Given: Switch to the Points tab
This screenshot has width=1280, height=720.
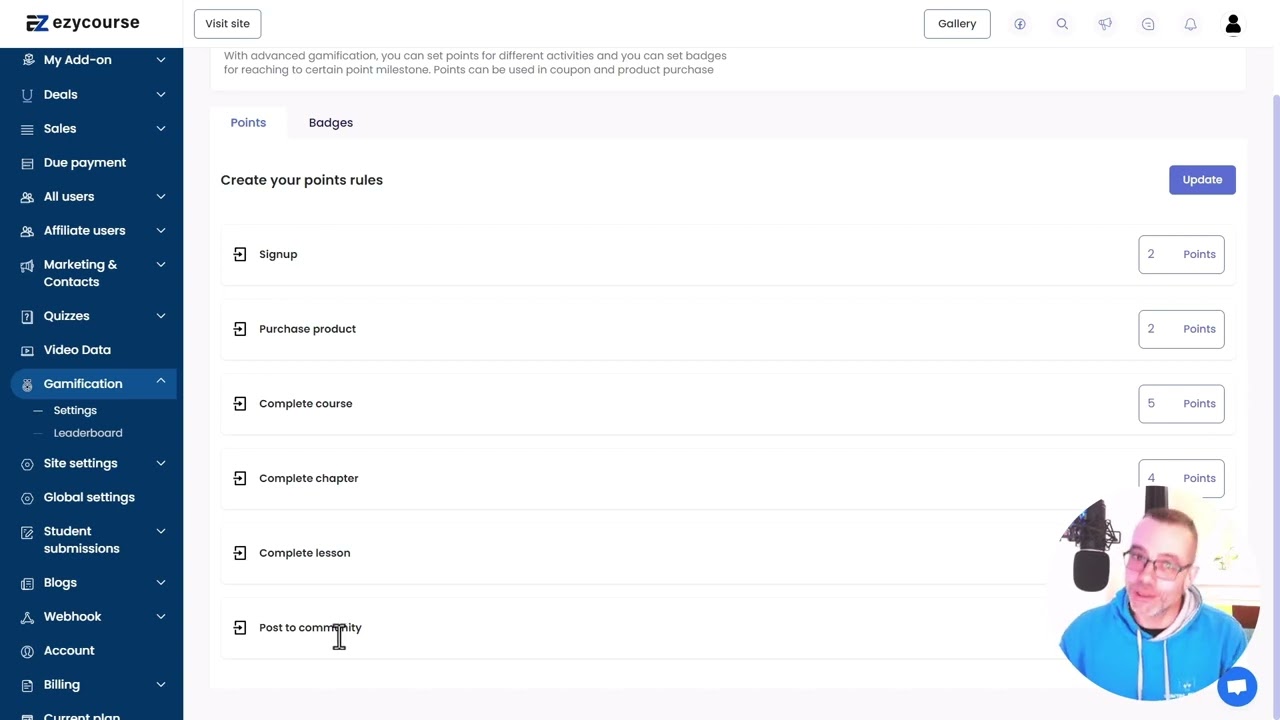Looking at the screenshot, I should 248,122.
